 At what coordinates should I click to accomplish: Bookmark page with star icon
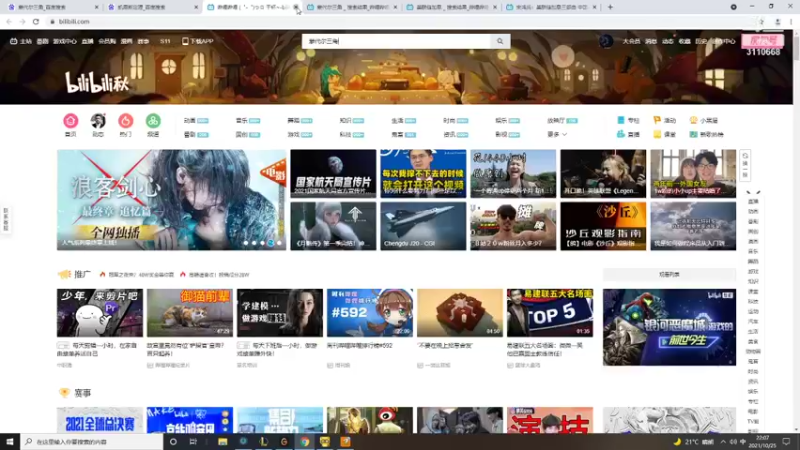[761, 21]
